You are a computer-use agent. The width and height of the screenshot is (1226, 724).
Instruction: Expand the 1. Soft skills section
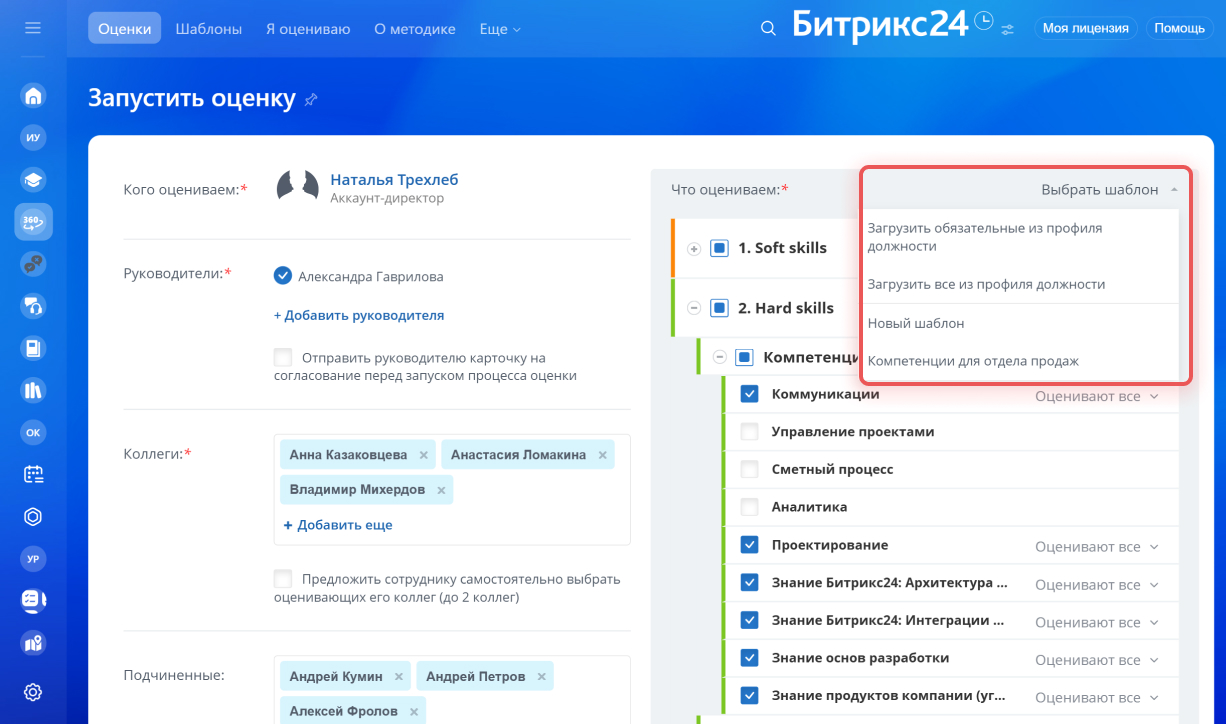(694, 248)
